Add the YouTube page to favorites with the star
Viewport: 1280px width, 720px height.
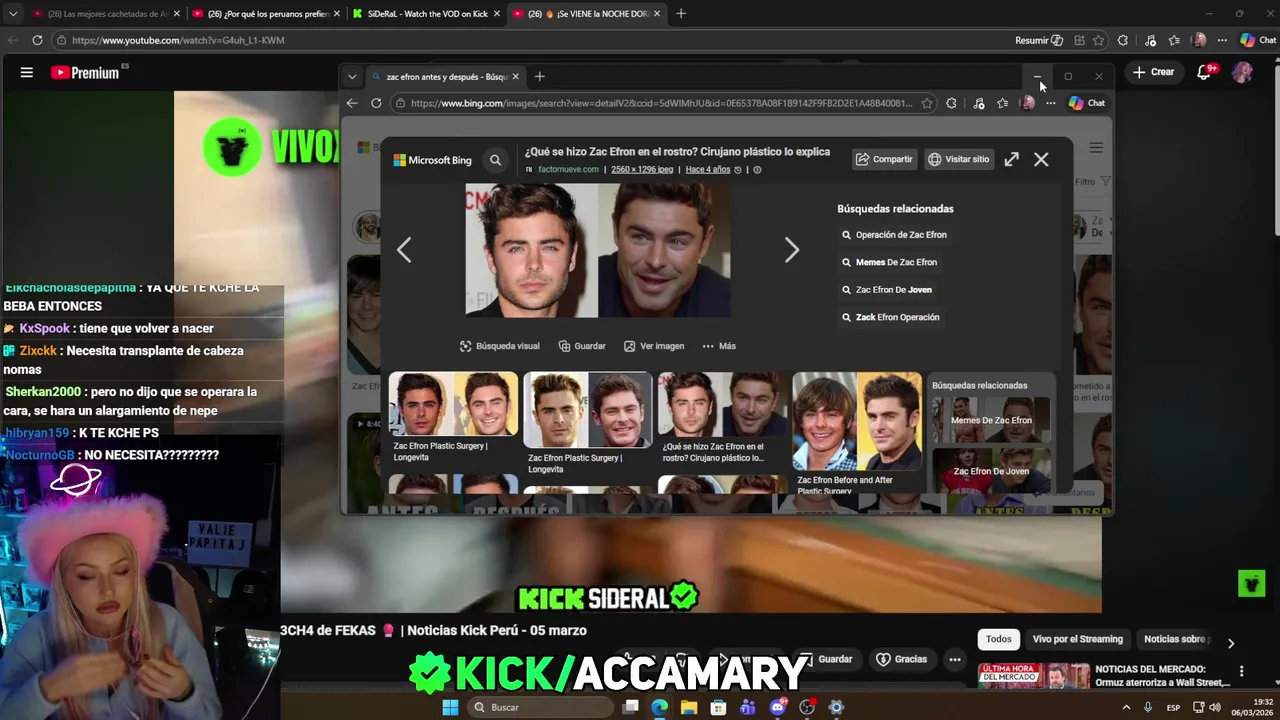[1098, 40]
